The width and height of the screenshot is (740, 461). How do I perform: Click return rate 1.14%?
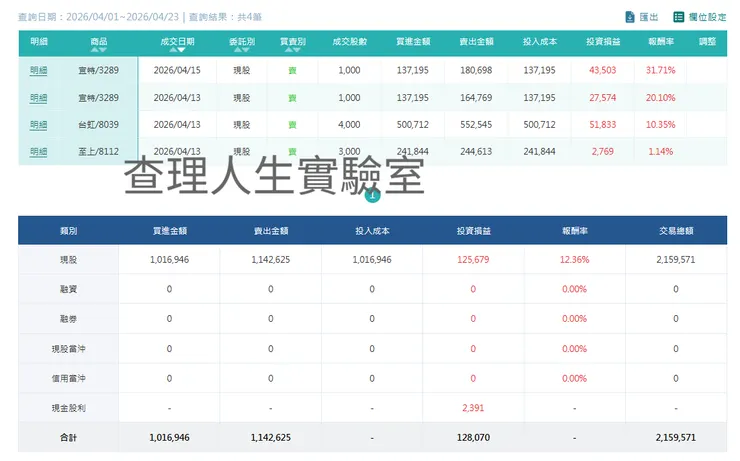click(661, 151)
